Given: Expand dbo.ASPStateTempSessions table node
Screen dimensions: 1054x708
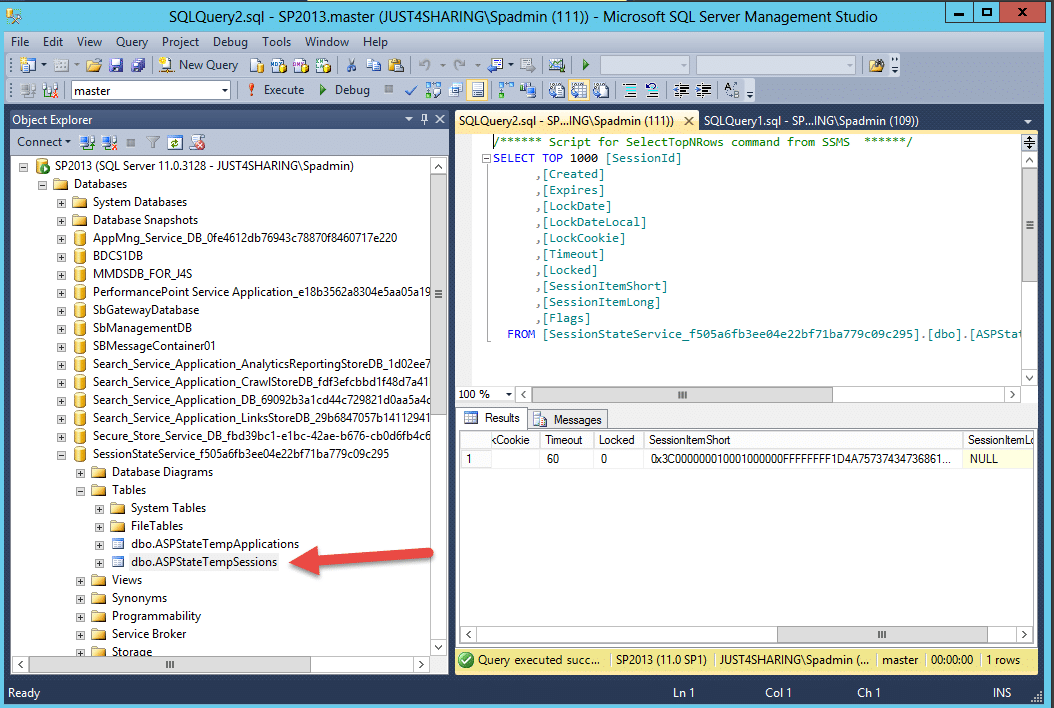Looking at the screenshot, I should coord(99,563).
